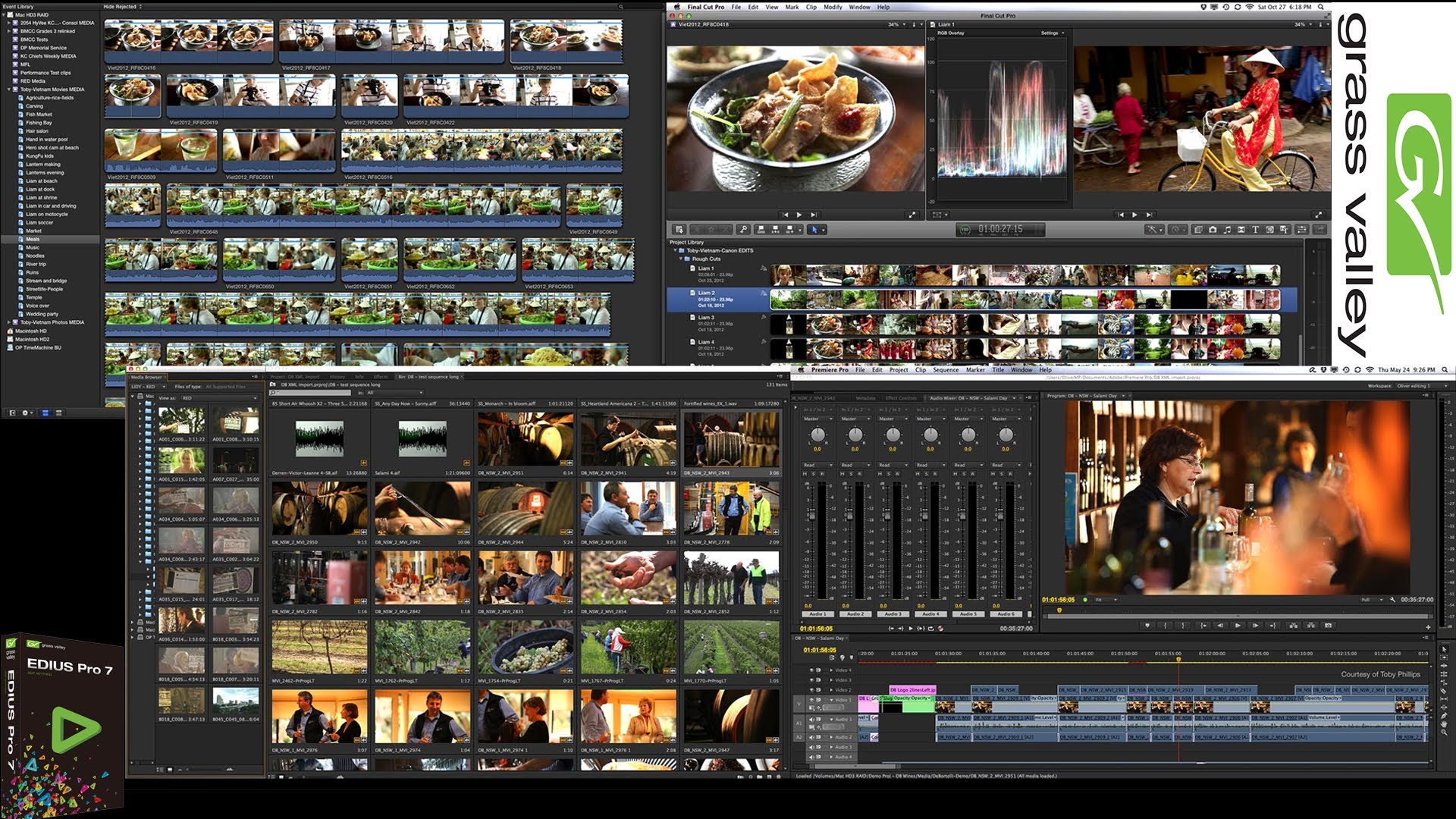Switch to the Metadata tab in Premiere
This screenshot has width=1456, height=819.
[x=865, y=398]
